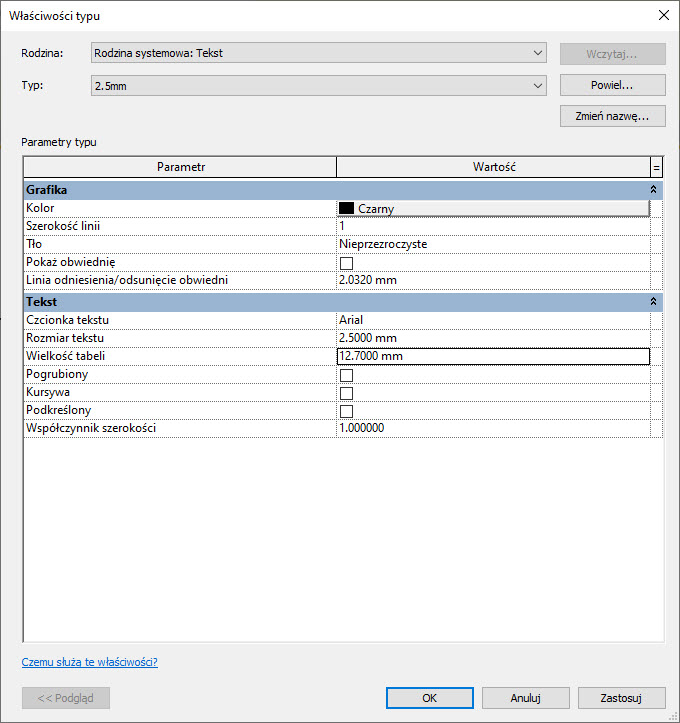This screenshot has width=680, height=723.
Task: Click the Czarny color swatch button
Action: pos(493,208)
